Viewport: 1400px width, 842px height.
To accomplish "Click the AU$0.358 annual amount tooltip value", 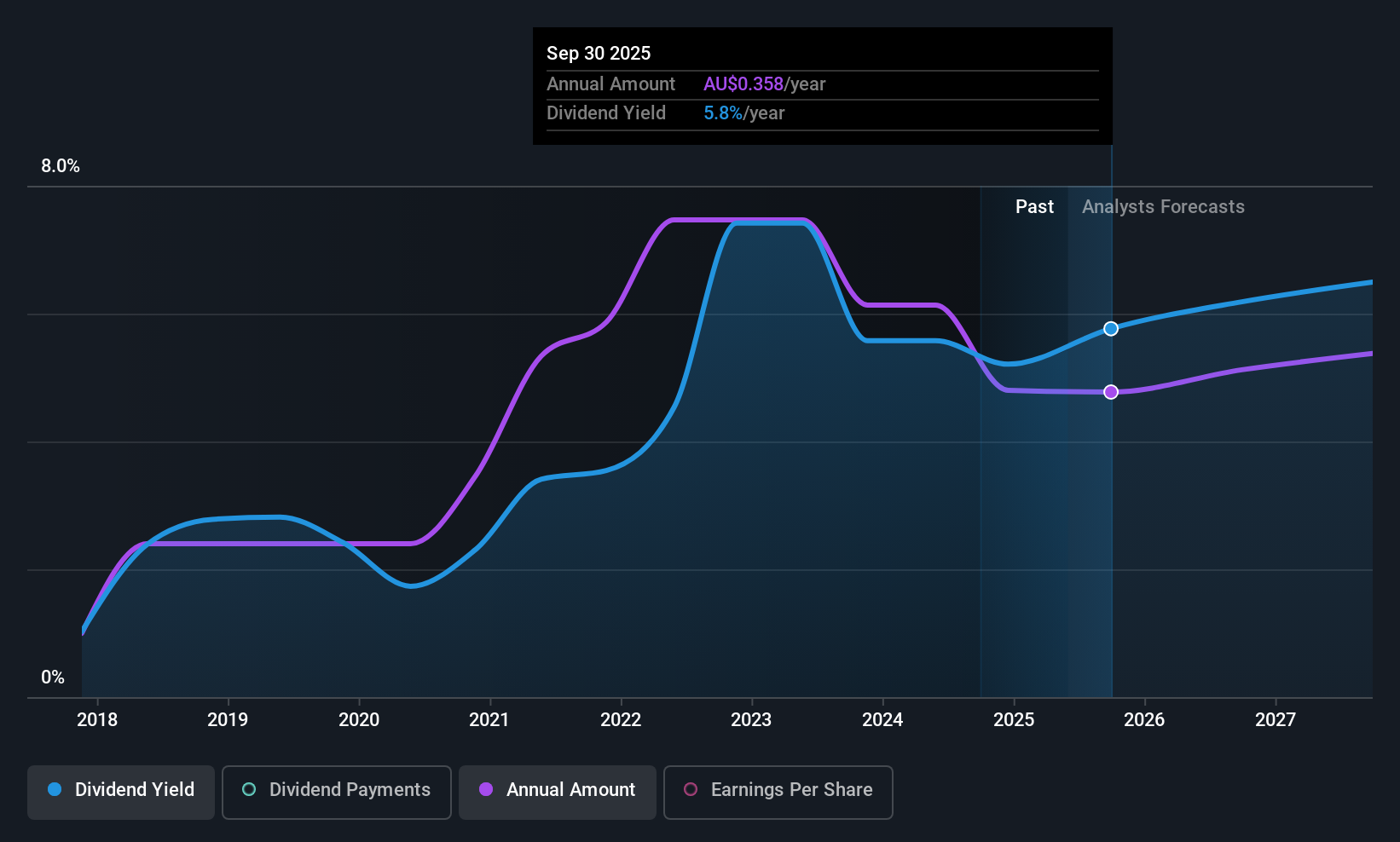I will pyautogui.click(x=743, y=84).
